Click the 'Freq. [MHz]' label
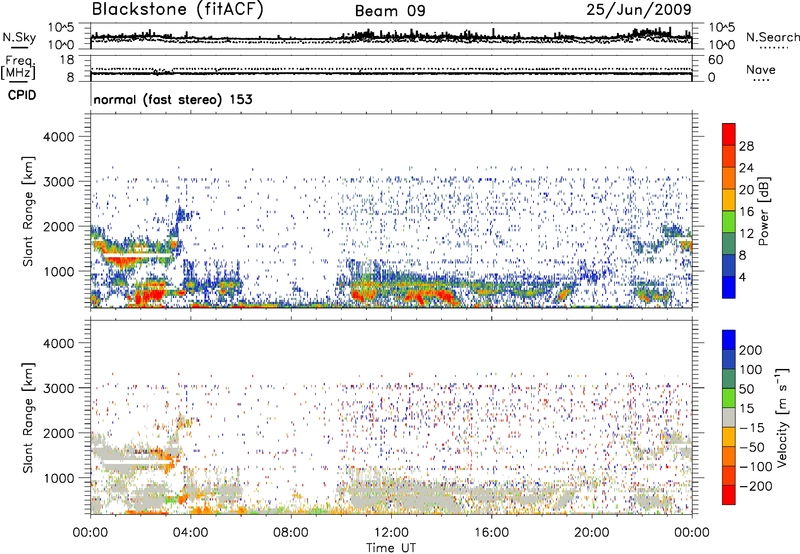 tap(19, 68)
